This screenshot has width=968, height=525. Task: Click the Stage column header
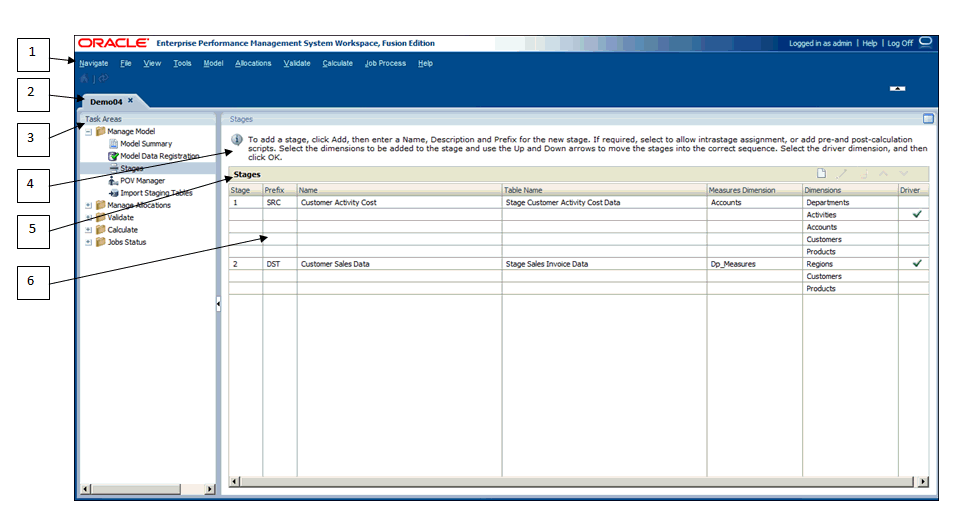pos(246,190)
